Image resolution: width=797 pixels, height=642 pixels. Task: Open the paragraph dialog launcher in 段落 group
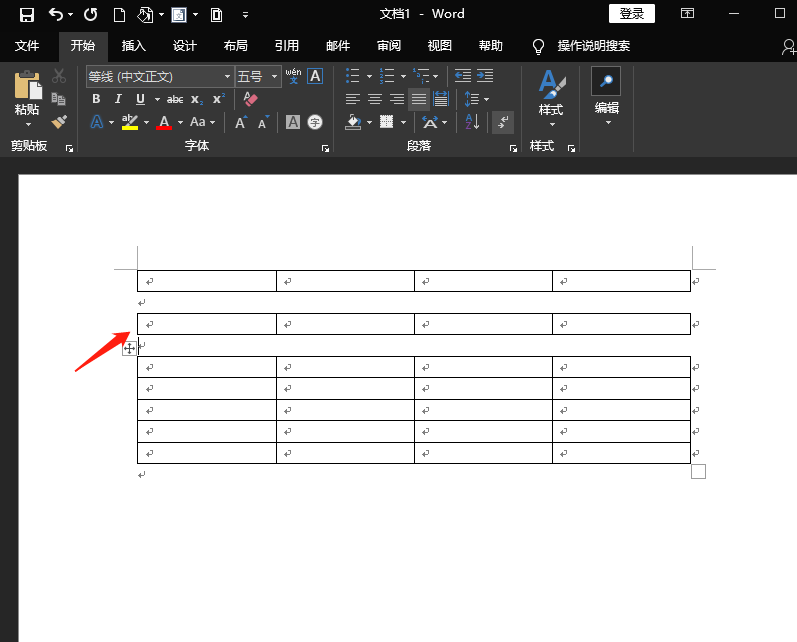513,148
